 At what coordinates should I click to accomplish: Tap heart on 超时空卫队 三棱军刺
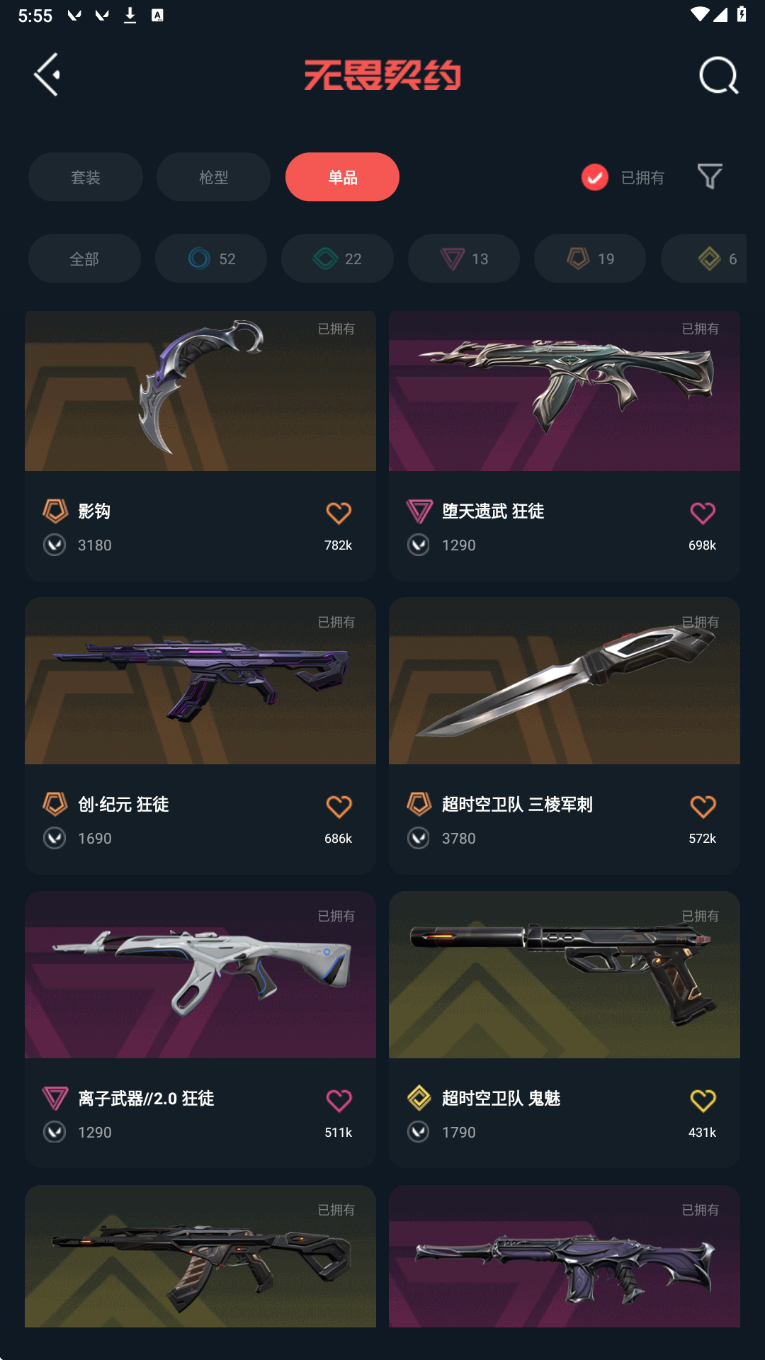tap(703, 806)
